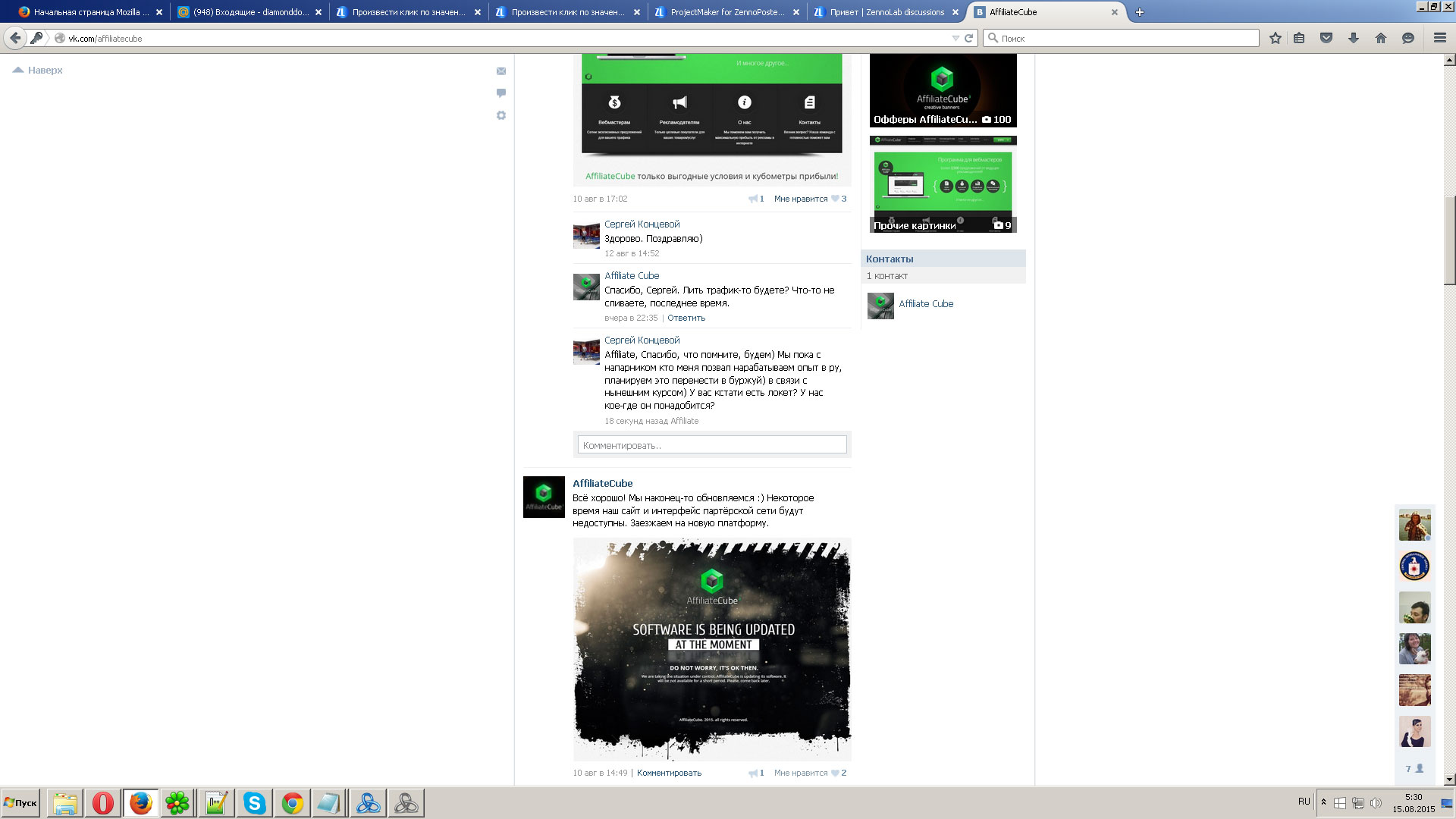
Task: Reload the page with the refresh icon
Action: 968,38
